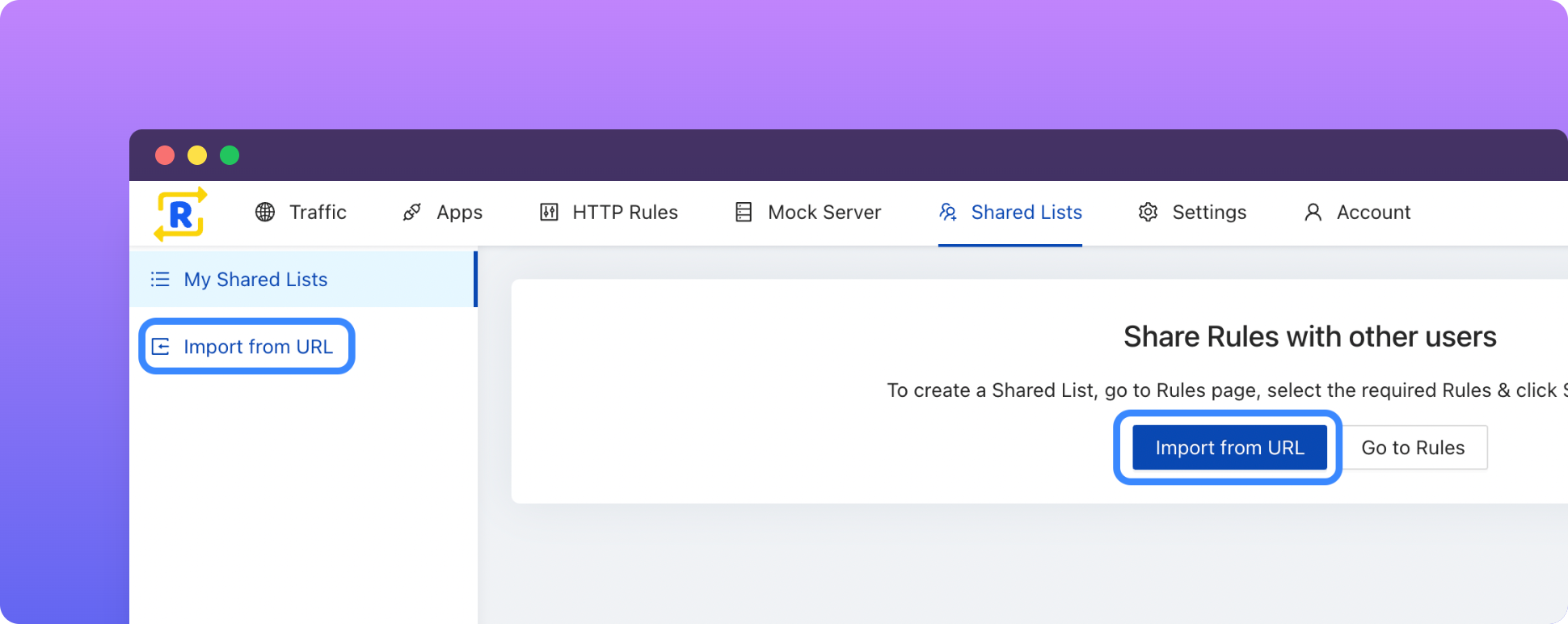Open the Settings tab
The image size is (1568, 624).
coord(1192,212)
